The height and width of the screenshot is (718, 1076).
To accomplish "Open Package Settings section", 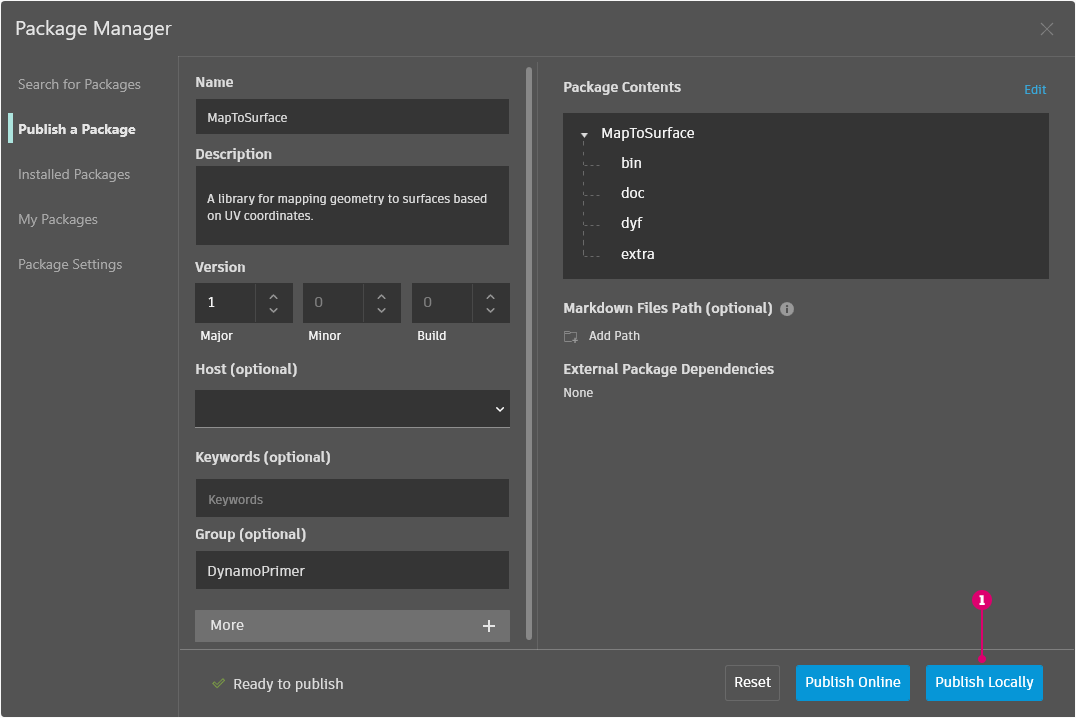I will tap(70, 265).
